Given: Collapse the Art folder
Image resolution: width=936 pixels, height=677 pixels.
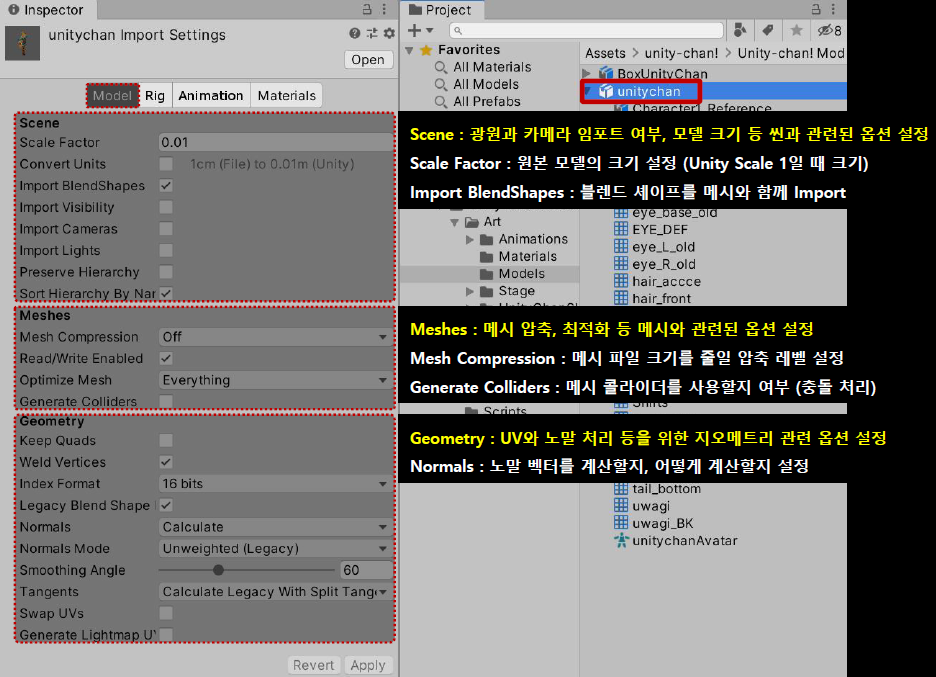Looking at the screenshot, I should pos(454,222).
